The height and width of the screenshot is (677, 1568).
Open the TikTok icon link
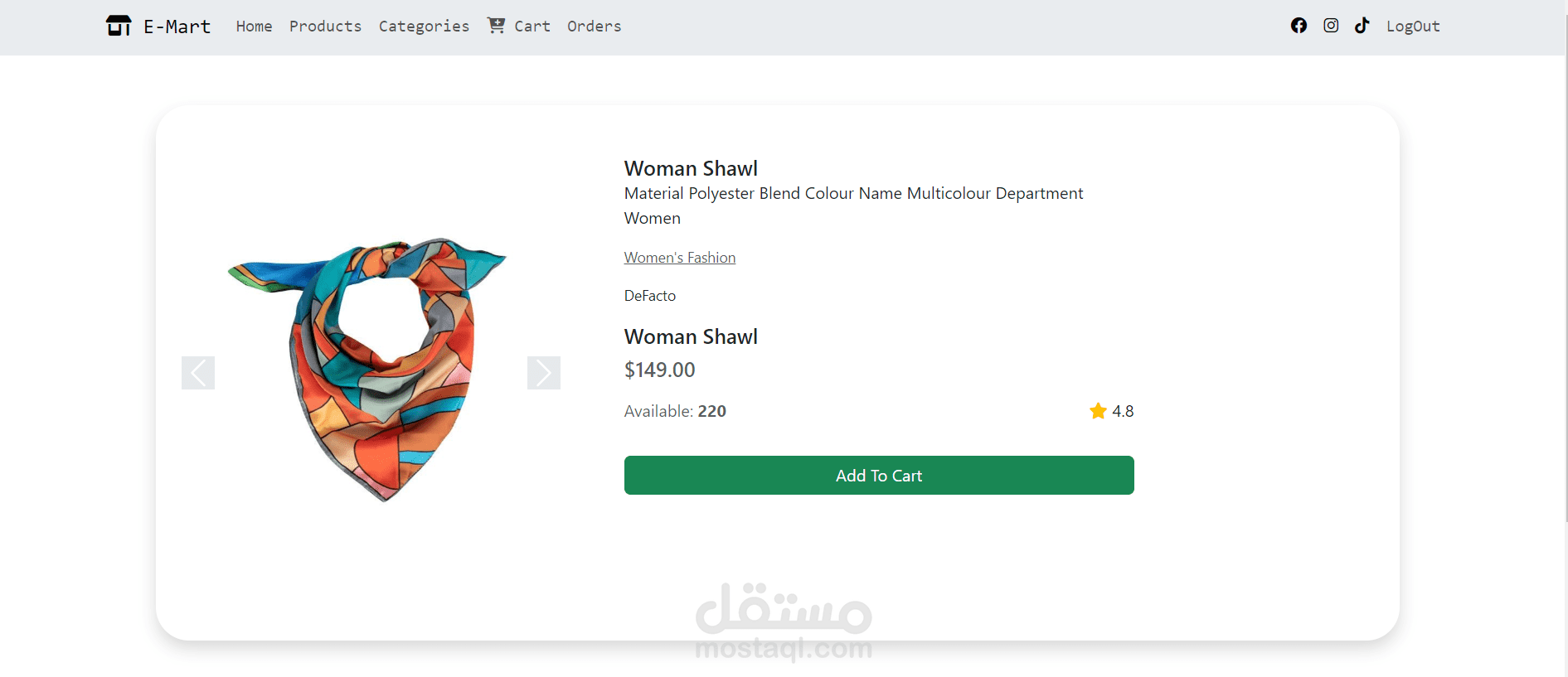pos(1362,26)
